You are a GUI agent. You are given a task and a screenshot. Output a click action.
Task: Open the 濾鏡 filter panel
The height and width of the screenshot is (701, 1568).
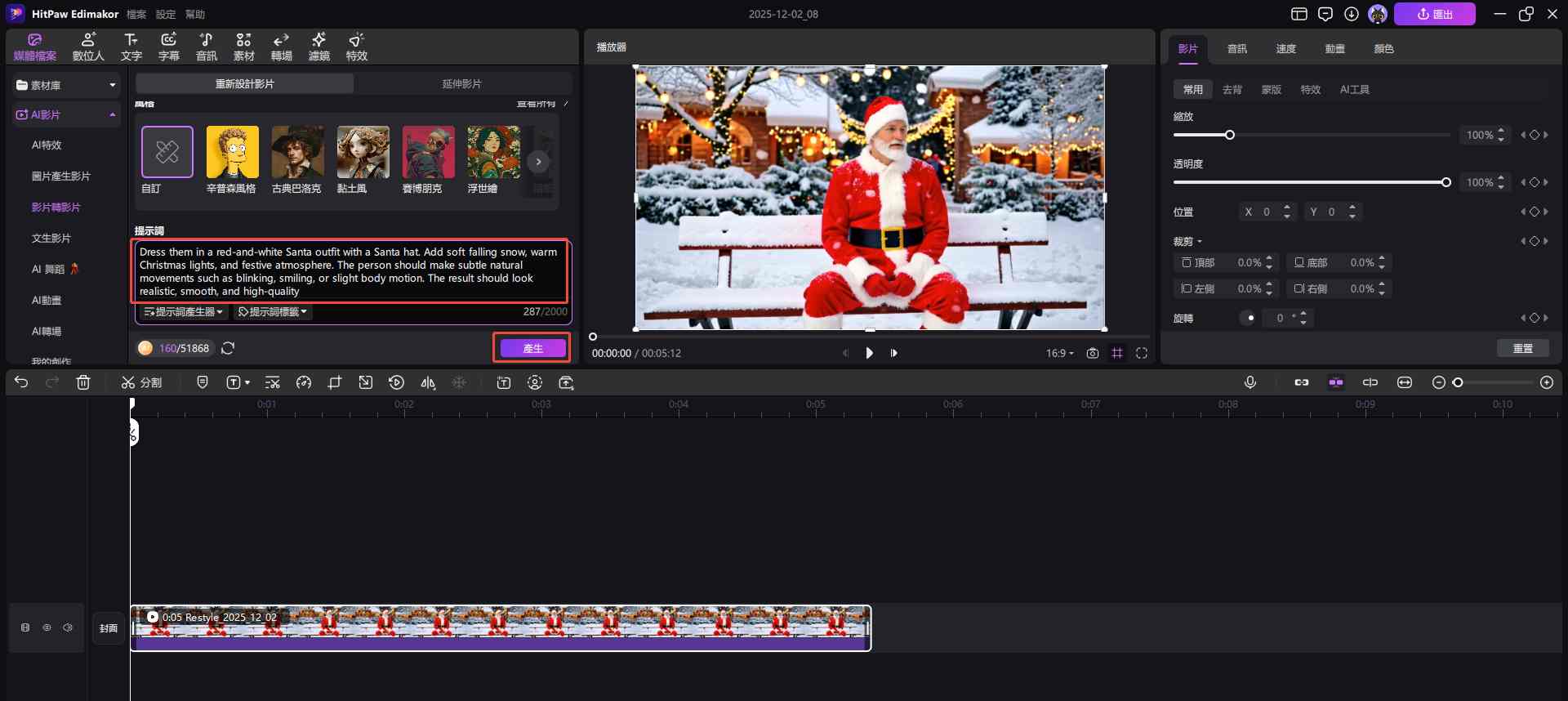coord(318,47)
